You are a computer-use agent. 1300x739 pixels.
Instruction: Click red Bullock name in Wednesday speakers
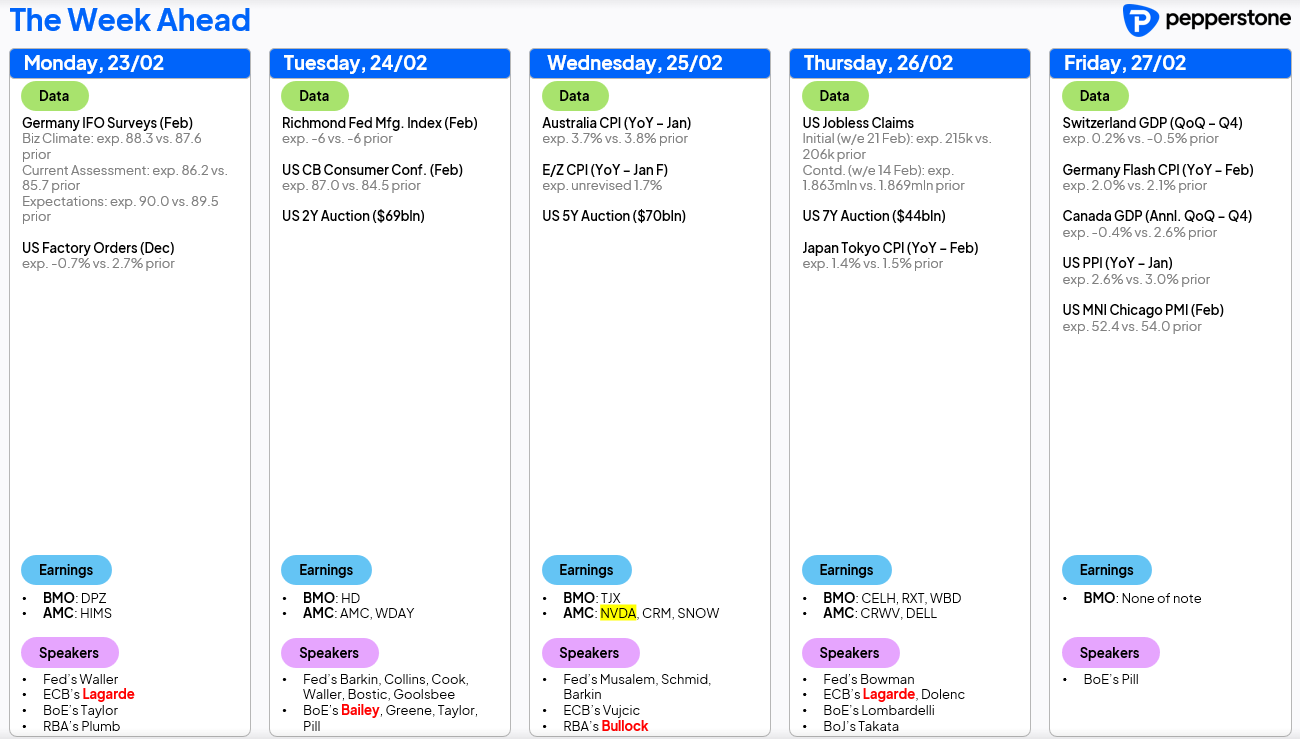point(625,726)
